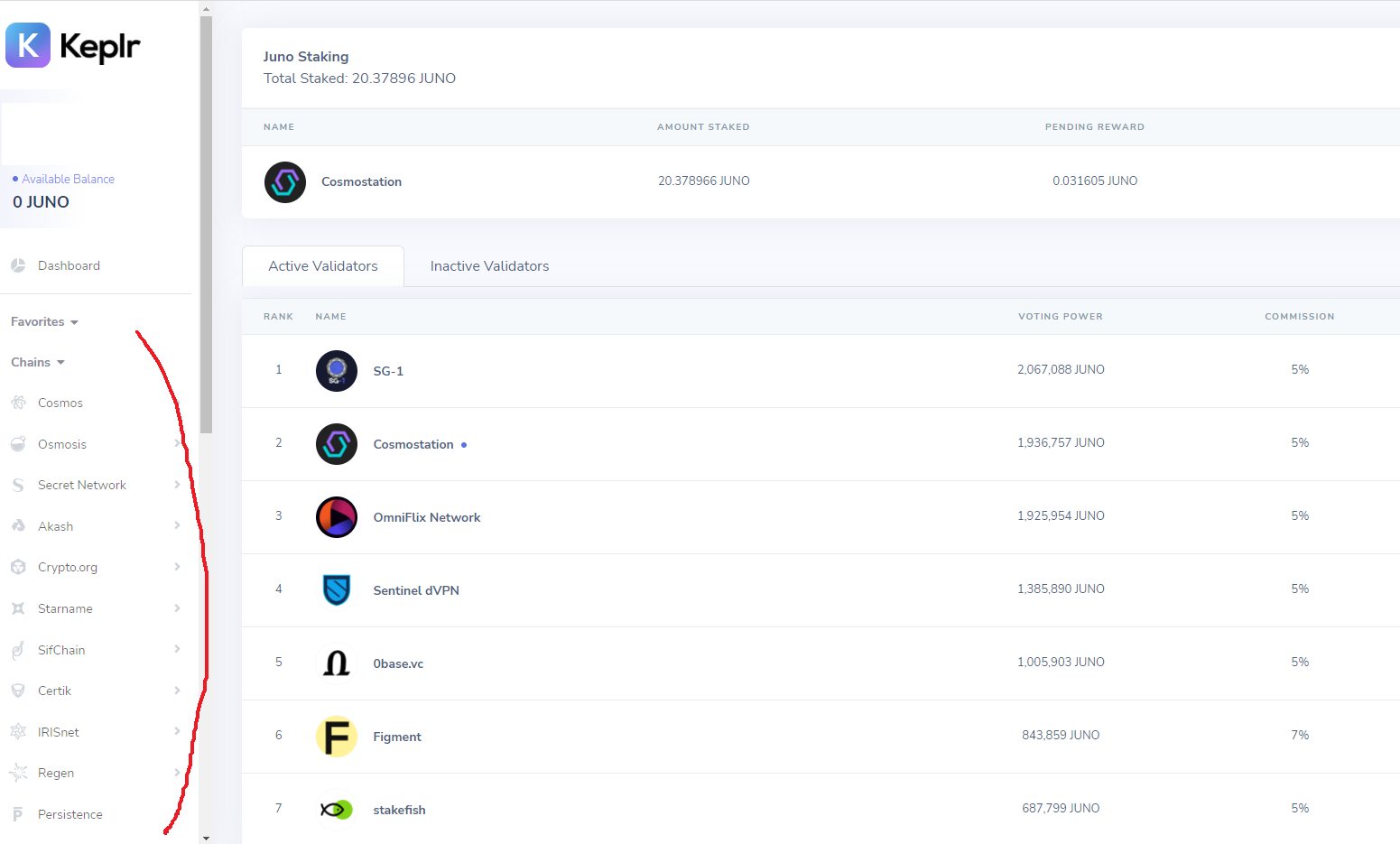Open the Dashboard menu item

point(69,265)
